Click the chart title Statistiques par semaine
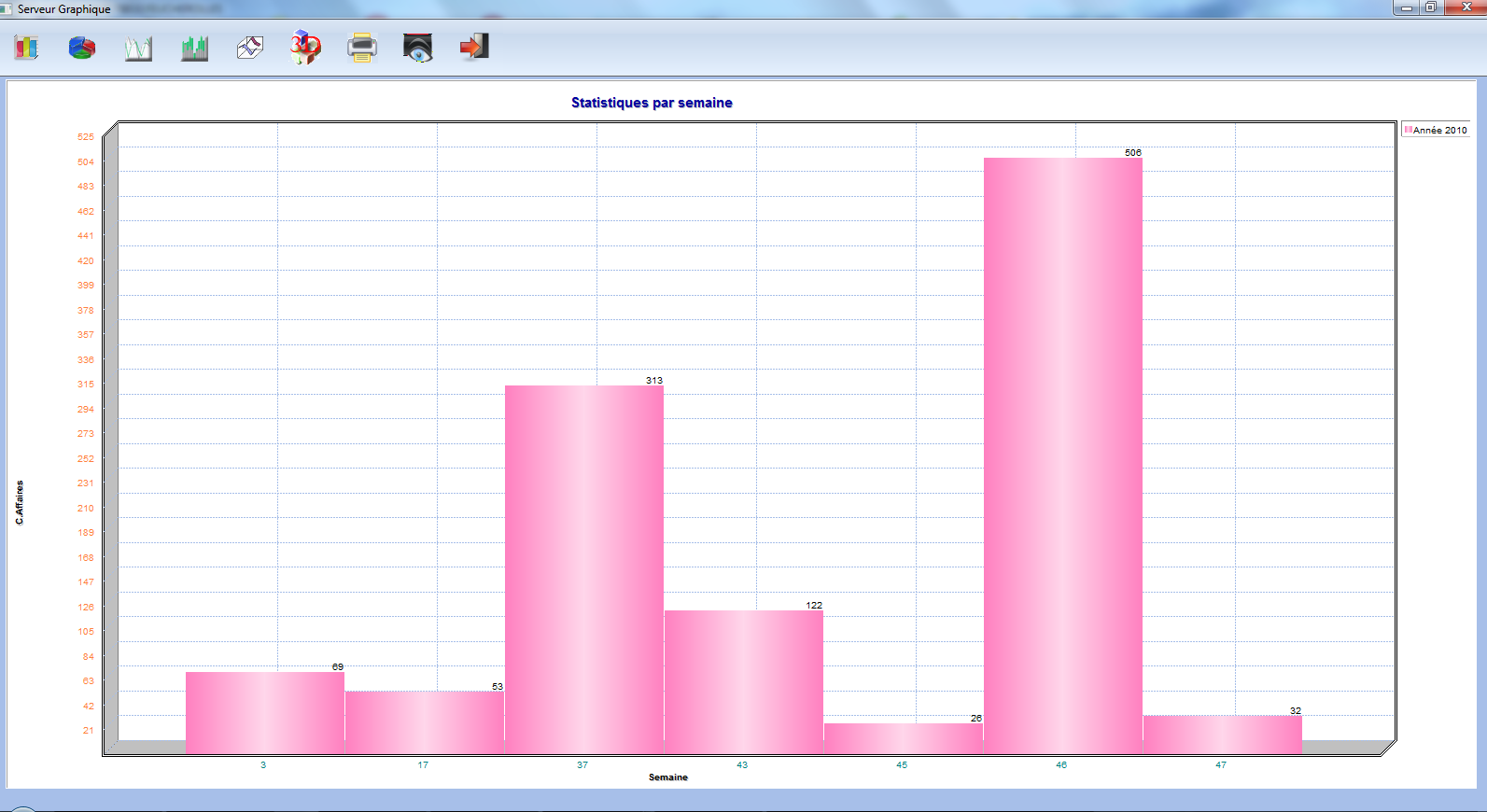 tap(652, 103)
